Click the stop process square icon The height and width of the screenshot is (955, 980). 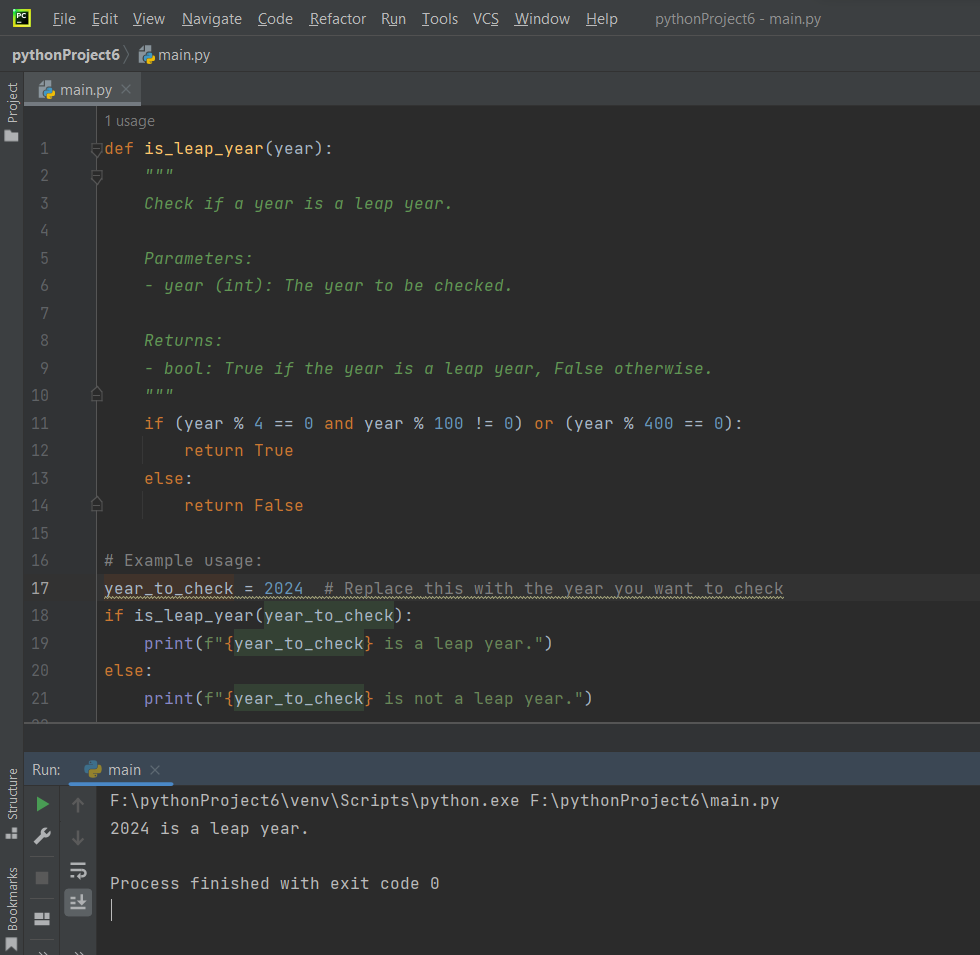42,877
